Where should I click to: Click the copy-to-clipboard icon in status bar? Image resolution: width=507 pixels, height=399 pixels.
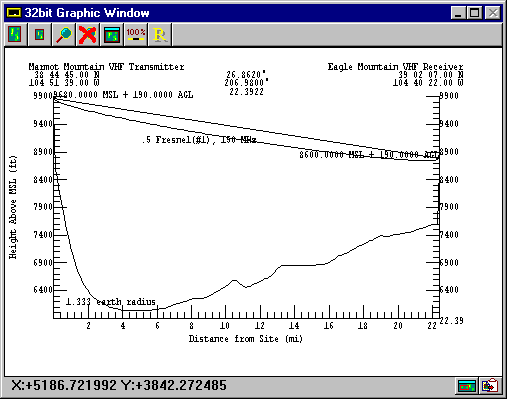click(x=490, y=386)
